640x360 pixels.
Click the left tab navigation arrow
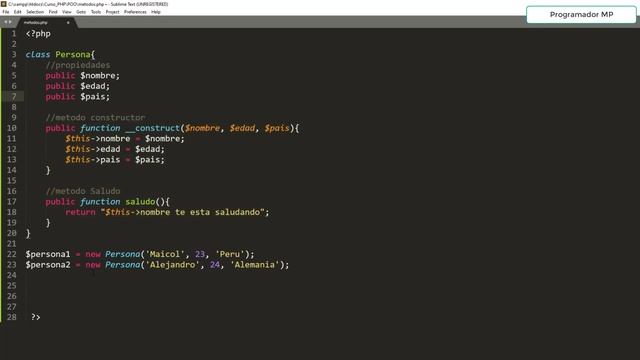(x=5, y=22)
